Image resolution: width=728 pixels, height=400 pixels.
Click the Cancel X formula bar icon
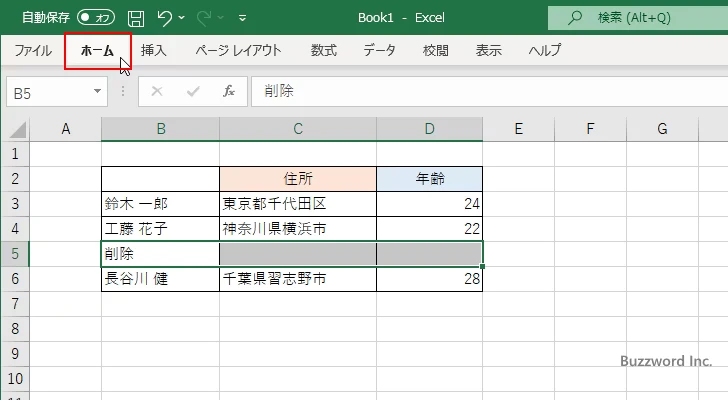pos(157,91)
